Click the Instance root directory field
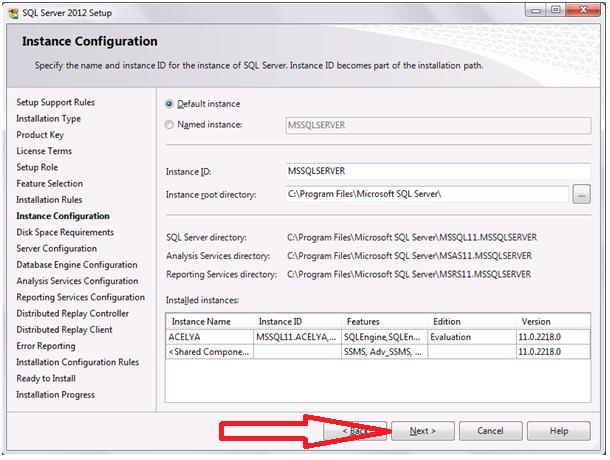 (427, 194)
